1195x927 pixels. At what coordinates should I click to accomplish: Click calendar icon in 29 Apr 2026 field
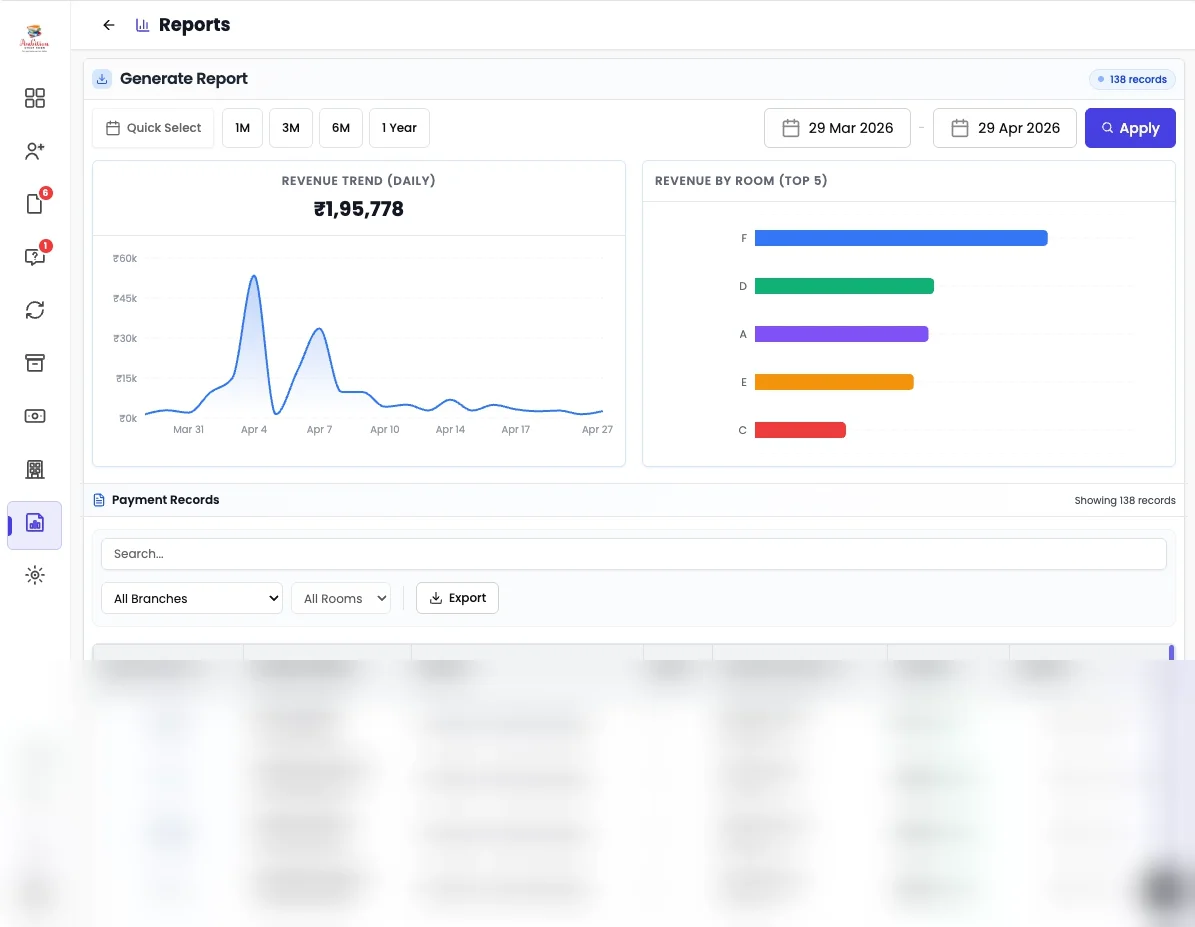coord(960,128)
